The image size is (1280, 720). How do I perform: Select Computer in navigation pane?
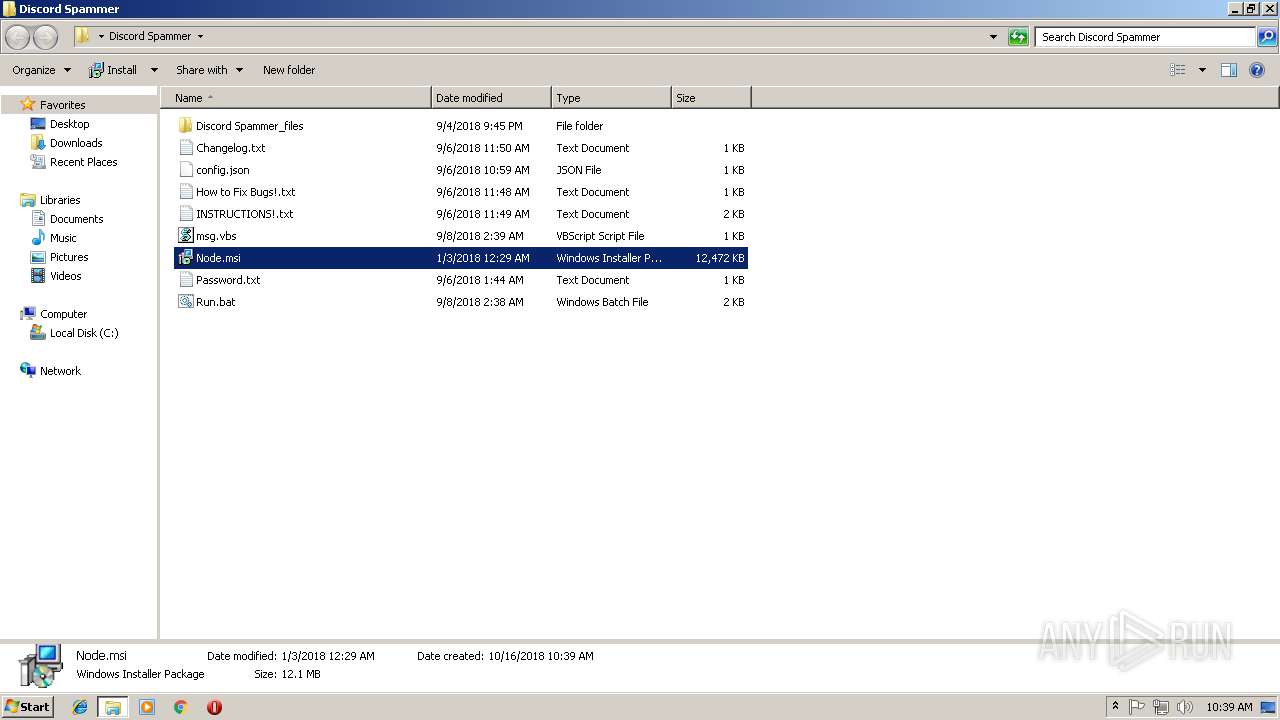coord(63,314)
